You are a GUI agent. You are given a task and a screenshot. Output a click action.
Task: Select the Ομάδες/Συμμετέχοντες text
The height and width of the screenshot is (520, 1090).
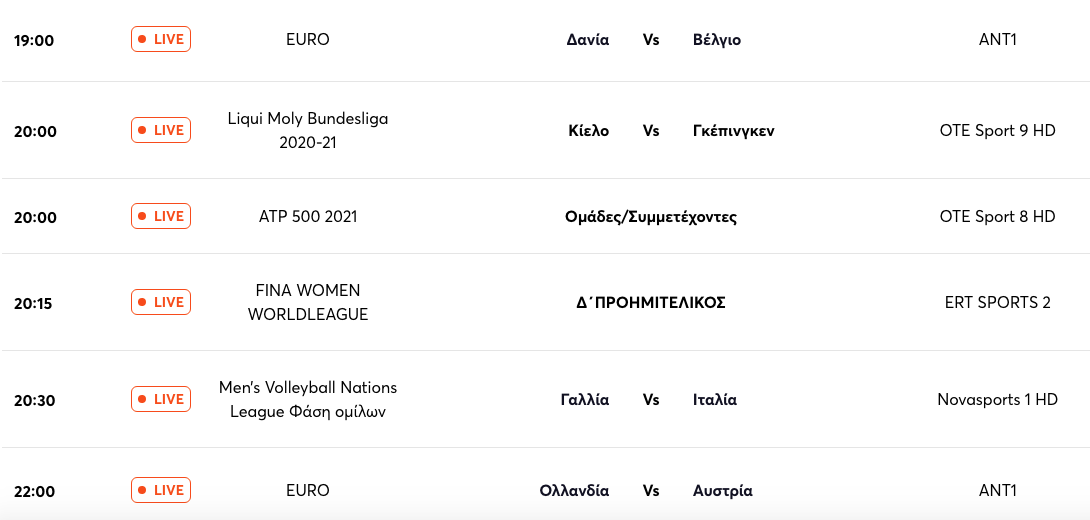point(651,217)
